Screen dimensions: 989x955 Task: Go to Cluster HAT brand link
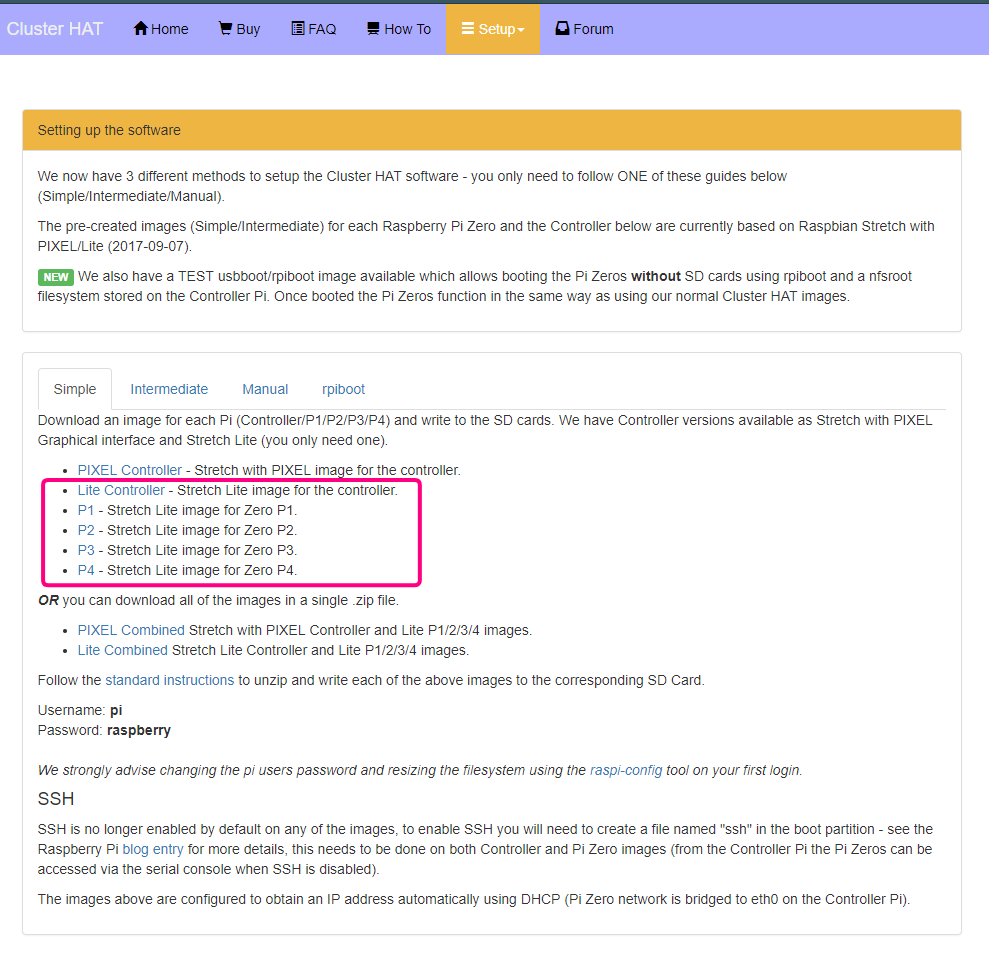tap(54, 29)
